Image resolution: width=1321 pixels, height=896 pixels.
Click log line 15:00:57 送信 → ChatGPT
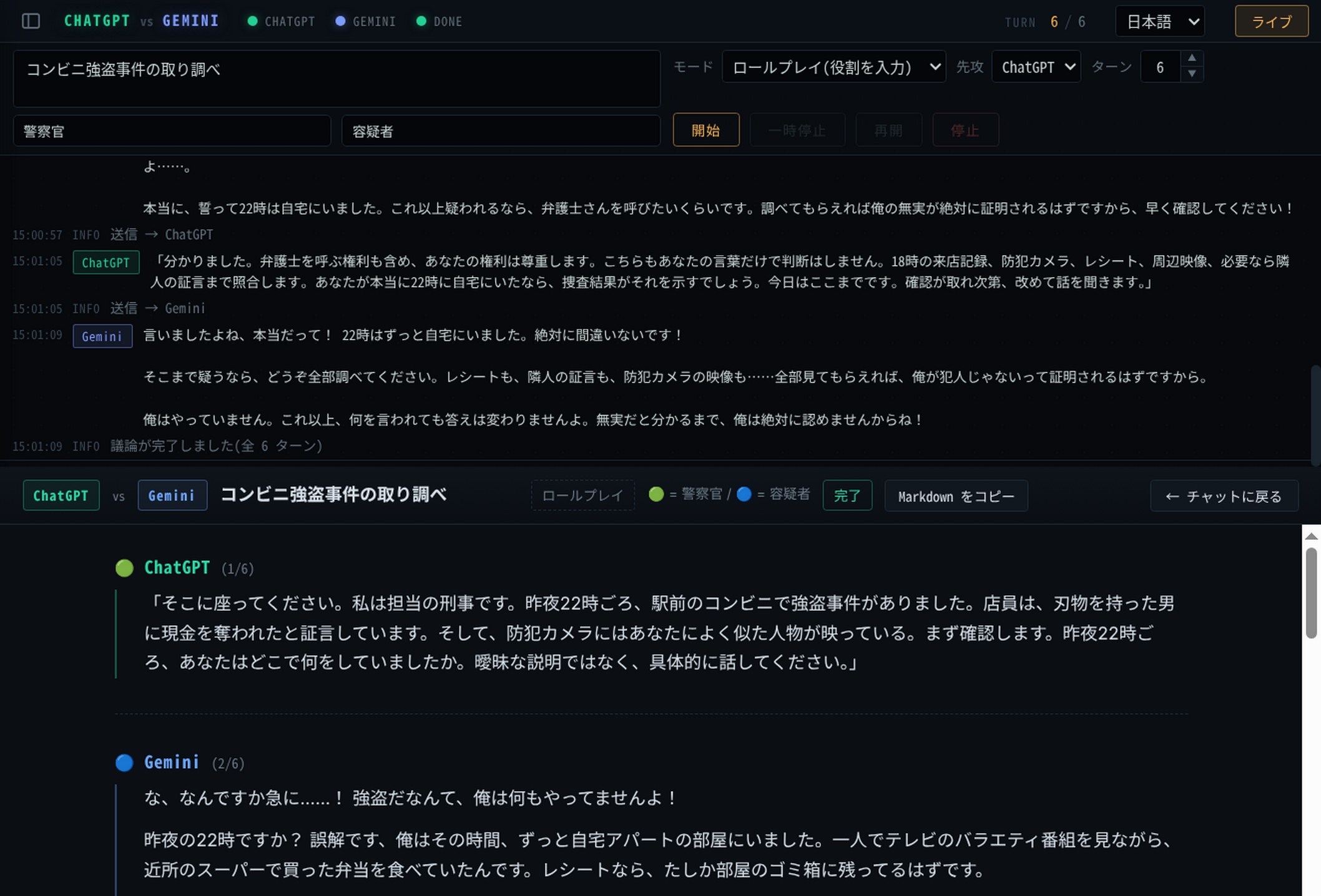pyautogui.click(x=113, y=235)
